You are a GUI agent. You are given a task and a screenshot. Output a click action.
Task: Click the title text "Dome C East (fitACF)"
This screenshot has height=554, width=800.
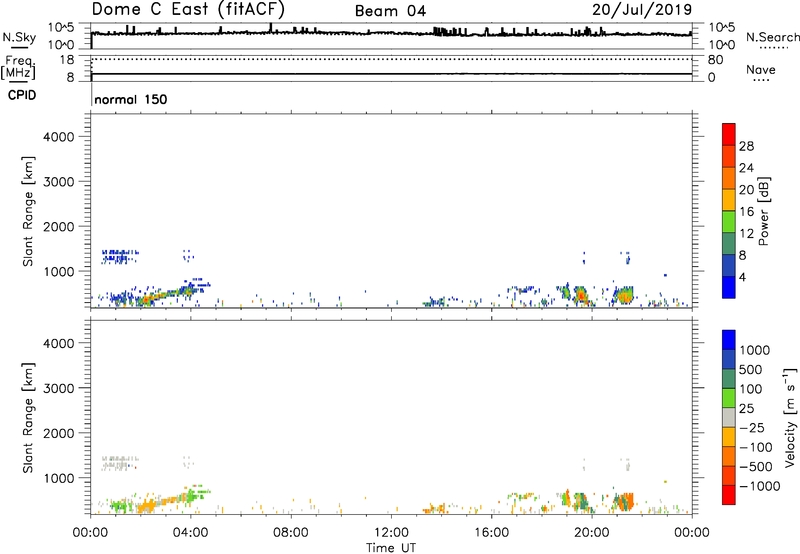[188, 9]
